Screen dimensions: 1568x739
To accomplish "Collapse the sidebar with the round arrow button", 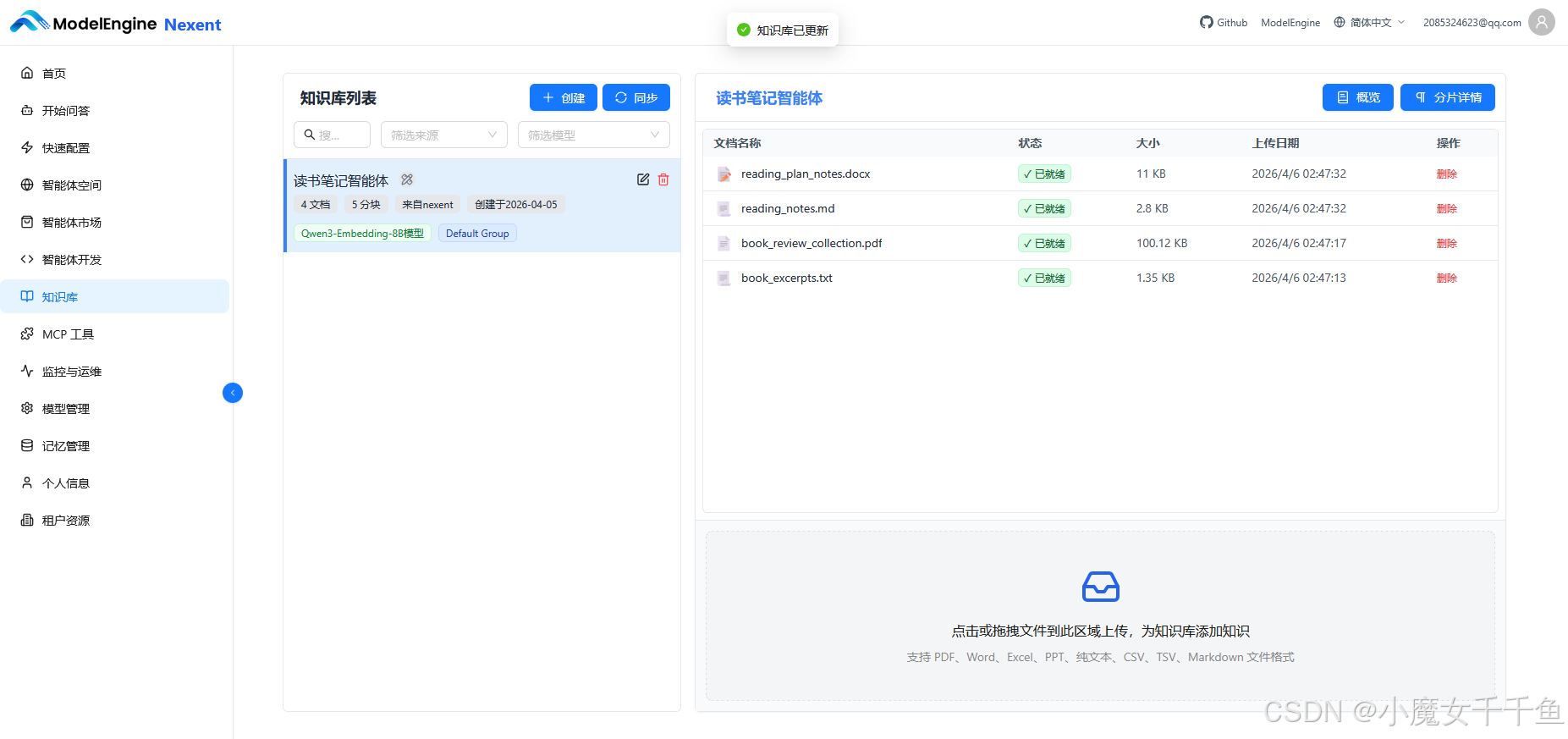I will (233, 393).
